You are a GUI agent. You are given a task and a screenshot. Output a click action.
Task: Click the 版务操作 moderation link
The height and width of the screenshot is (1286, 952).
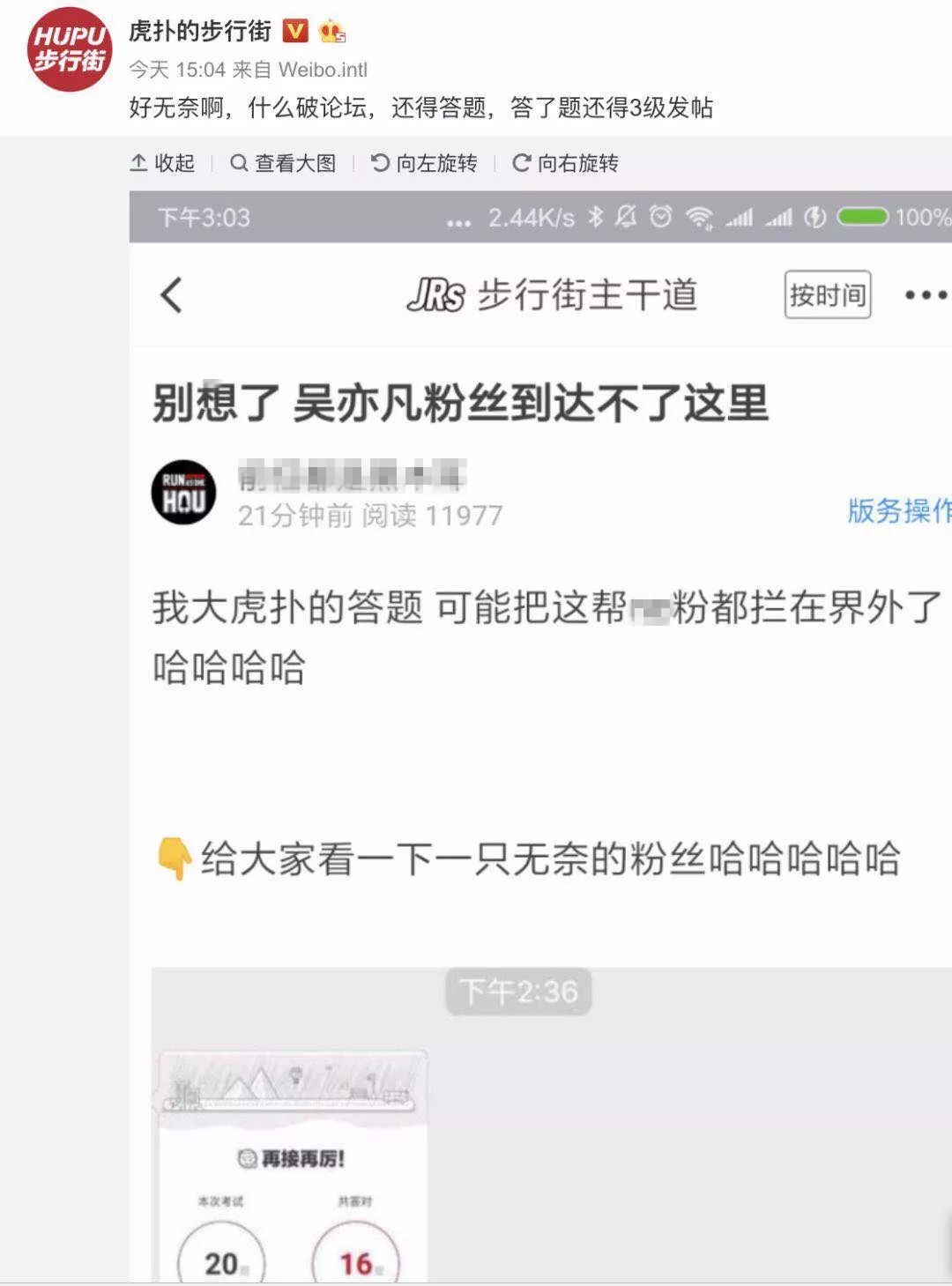click(899, 510)
